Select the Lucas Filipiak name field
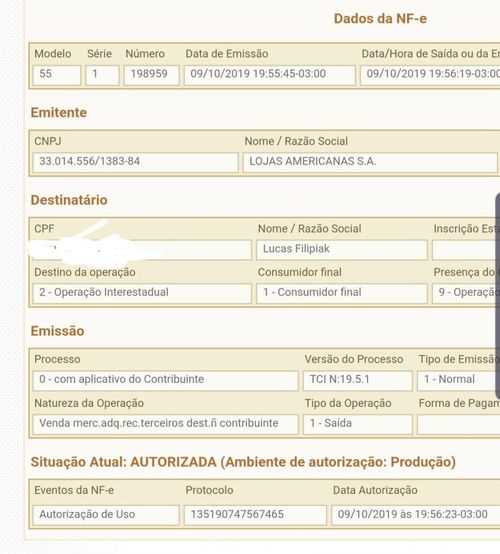The height and width of the screenshot is (554, 500). point(342,250)
